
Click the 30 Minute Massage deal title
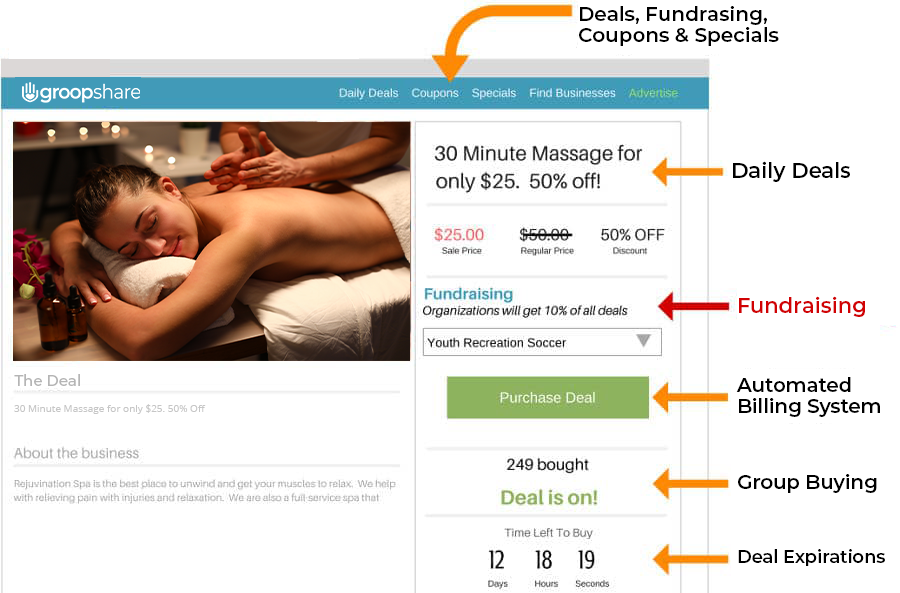coord(538,167)
